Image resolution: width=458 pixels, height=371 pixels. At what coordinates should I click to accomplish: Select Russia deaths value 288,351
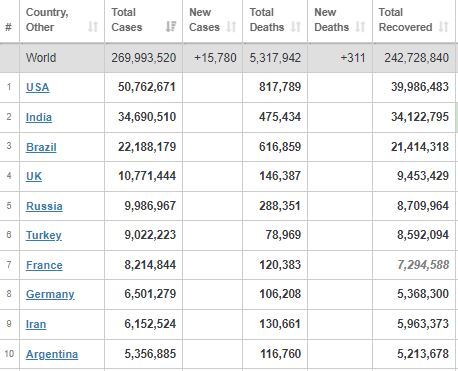280,206
